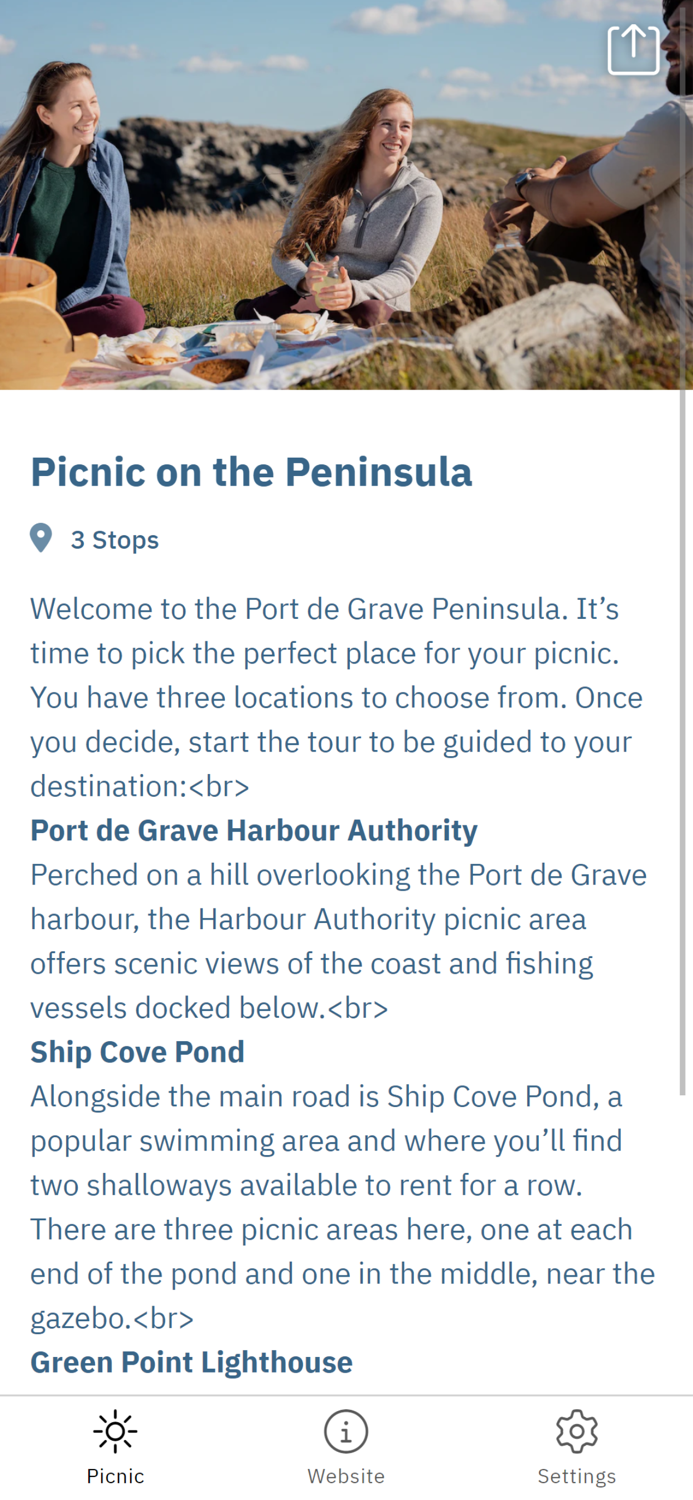Select the Picnic tab in bottom navigation
This screenshot has width=693, height=1500.
[115, 1445]
